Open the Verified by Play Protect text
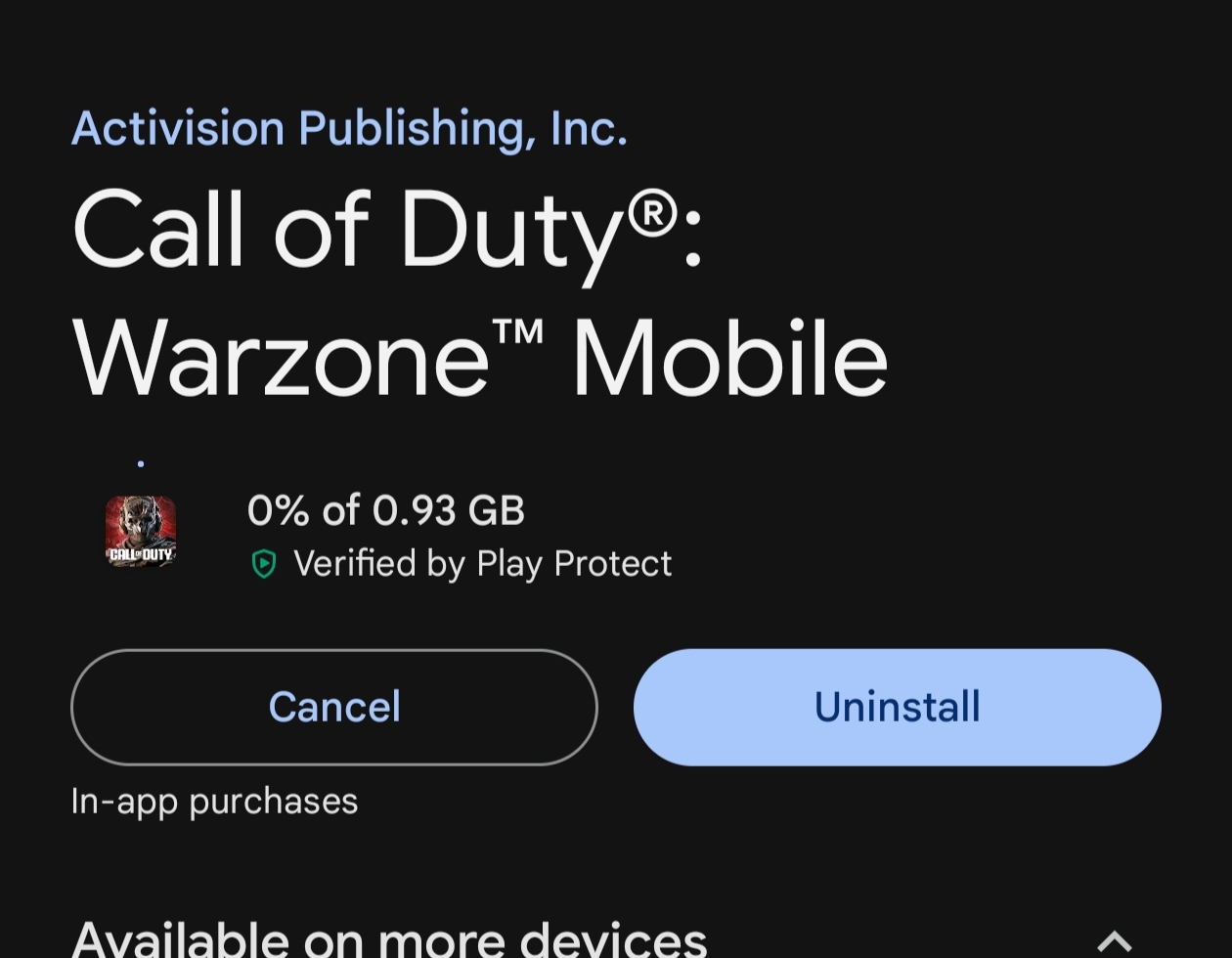Screen dimensions: 1232x958 click(x=482, y=564)
